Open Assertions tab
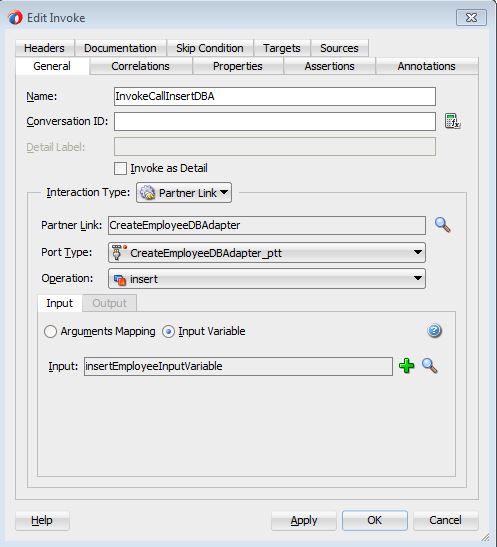This screenshot has height=547, width=497. pos(330,66)
